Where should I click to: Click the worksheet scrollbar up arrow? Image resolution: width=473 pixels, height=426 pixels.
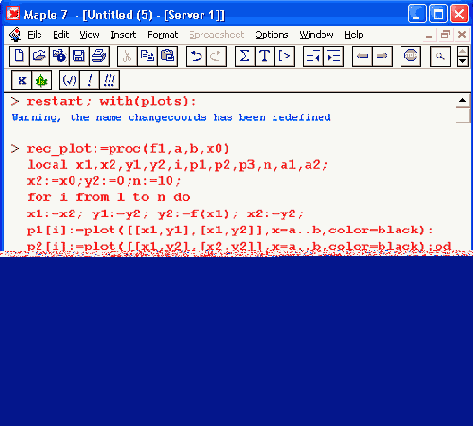tap(462, 101)
